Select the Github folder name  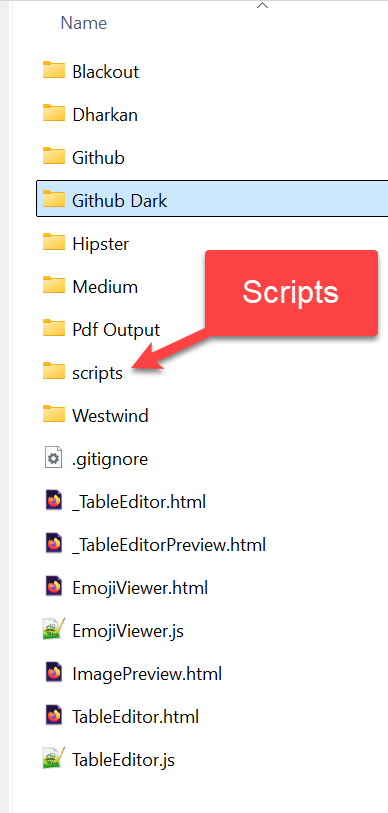(99, 158)
